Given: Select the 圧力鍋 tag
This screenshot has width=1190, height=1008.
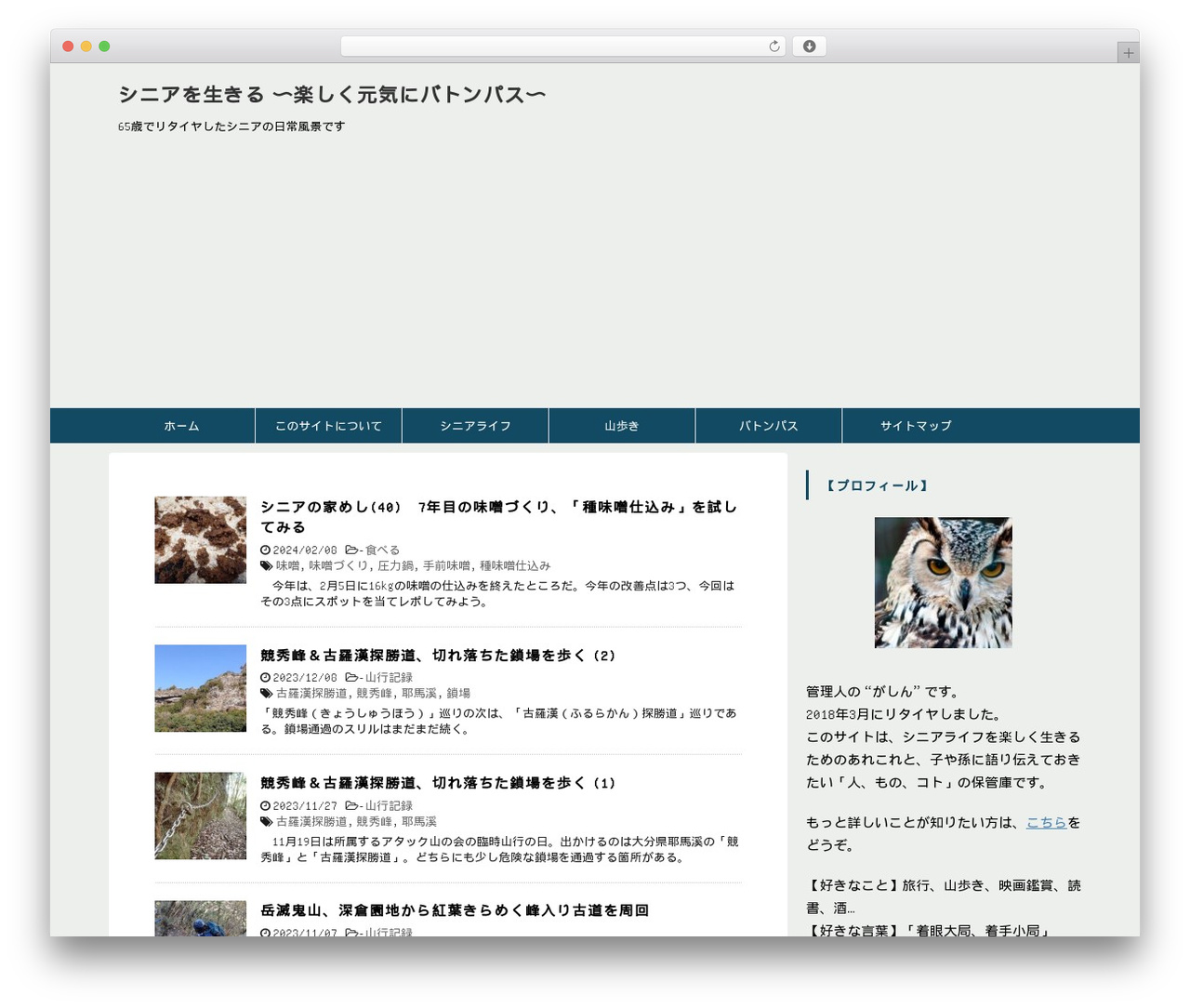Looking at the screenshot, I should 395,566.
